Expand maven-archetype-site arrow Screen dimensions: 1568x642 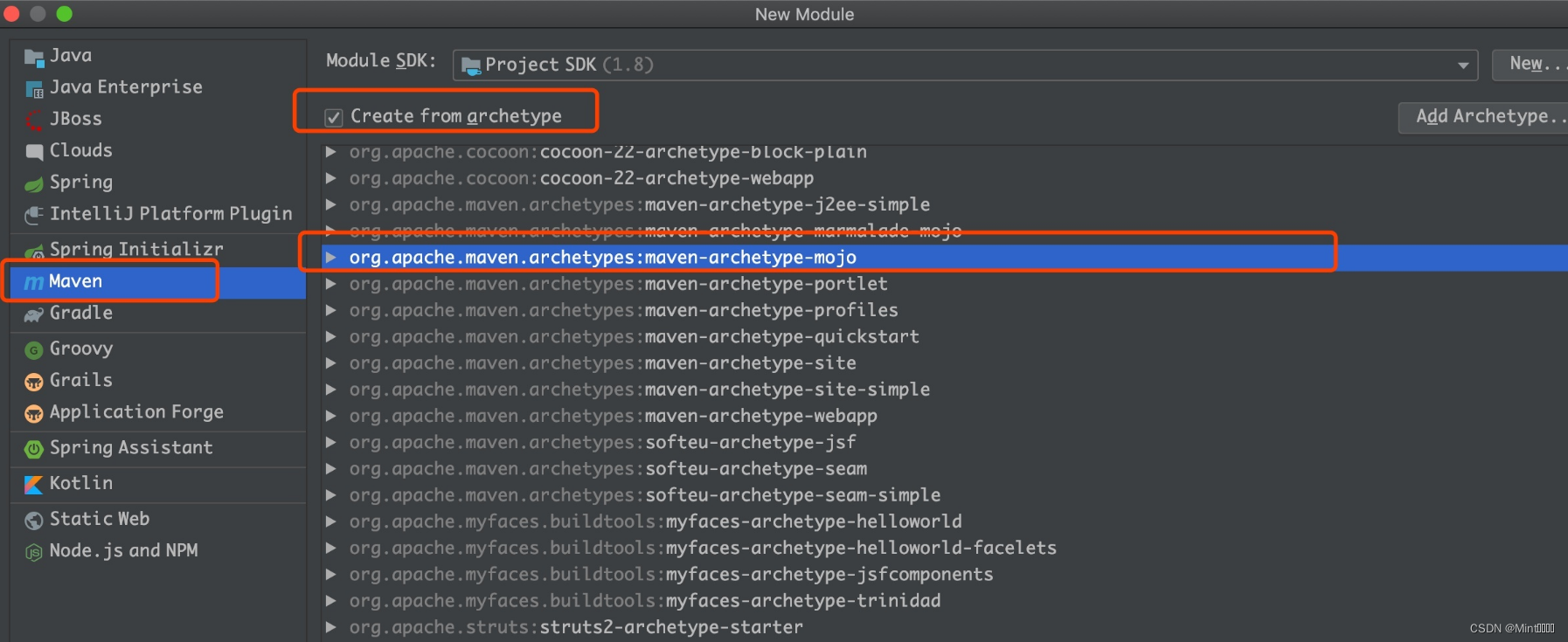pos(331,363)
